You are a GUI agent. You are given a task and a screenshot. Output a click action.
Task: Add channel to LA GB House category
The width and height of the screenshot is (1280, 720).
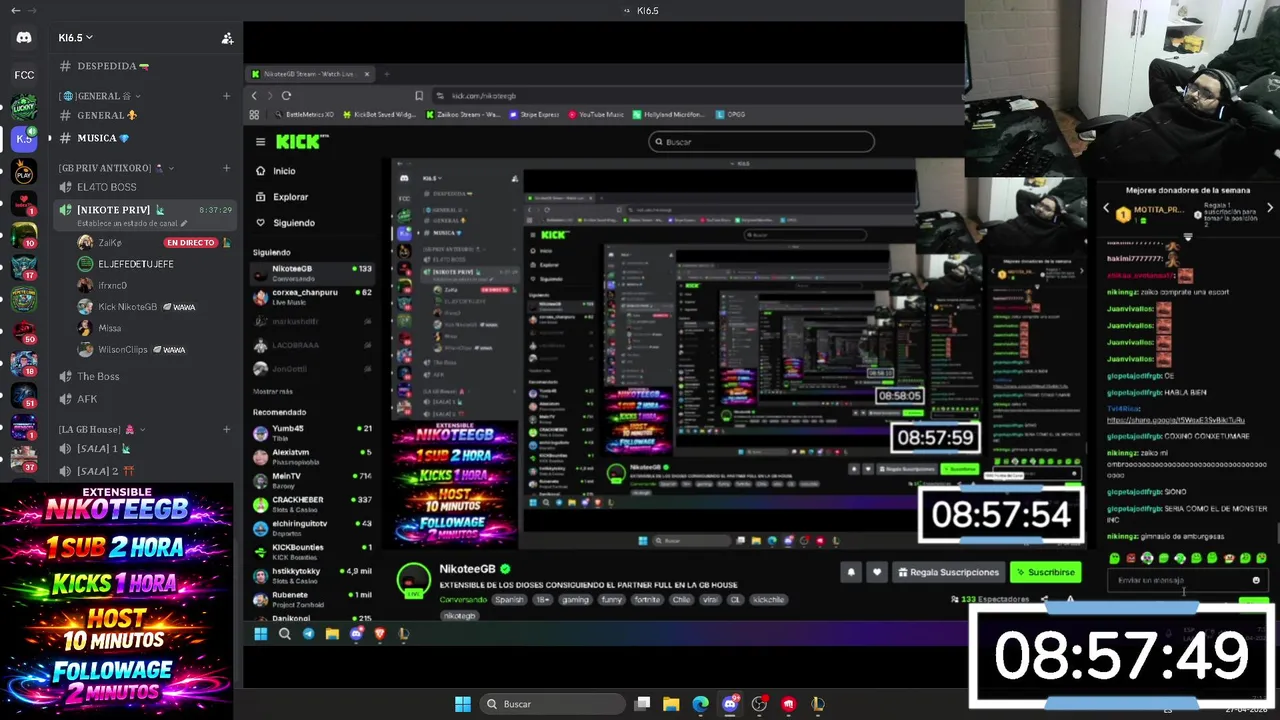[x=226, y=429]
